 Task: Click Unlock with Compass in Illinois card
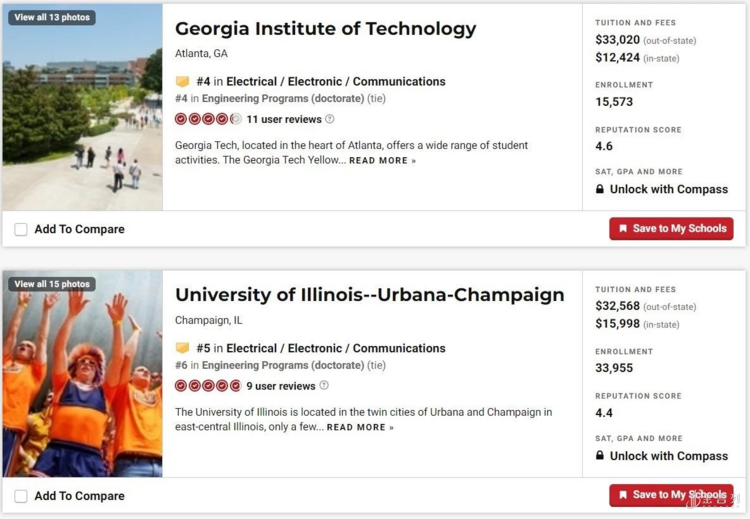[668, 456]
